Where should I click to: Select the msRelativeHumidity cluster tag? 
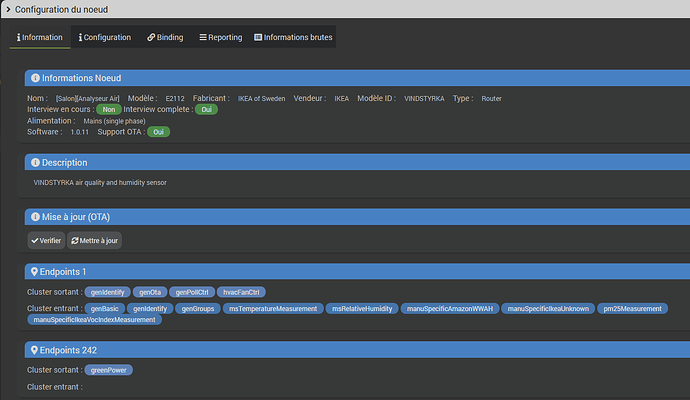tap(362, 308)
